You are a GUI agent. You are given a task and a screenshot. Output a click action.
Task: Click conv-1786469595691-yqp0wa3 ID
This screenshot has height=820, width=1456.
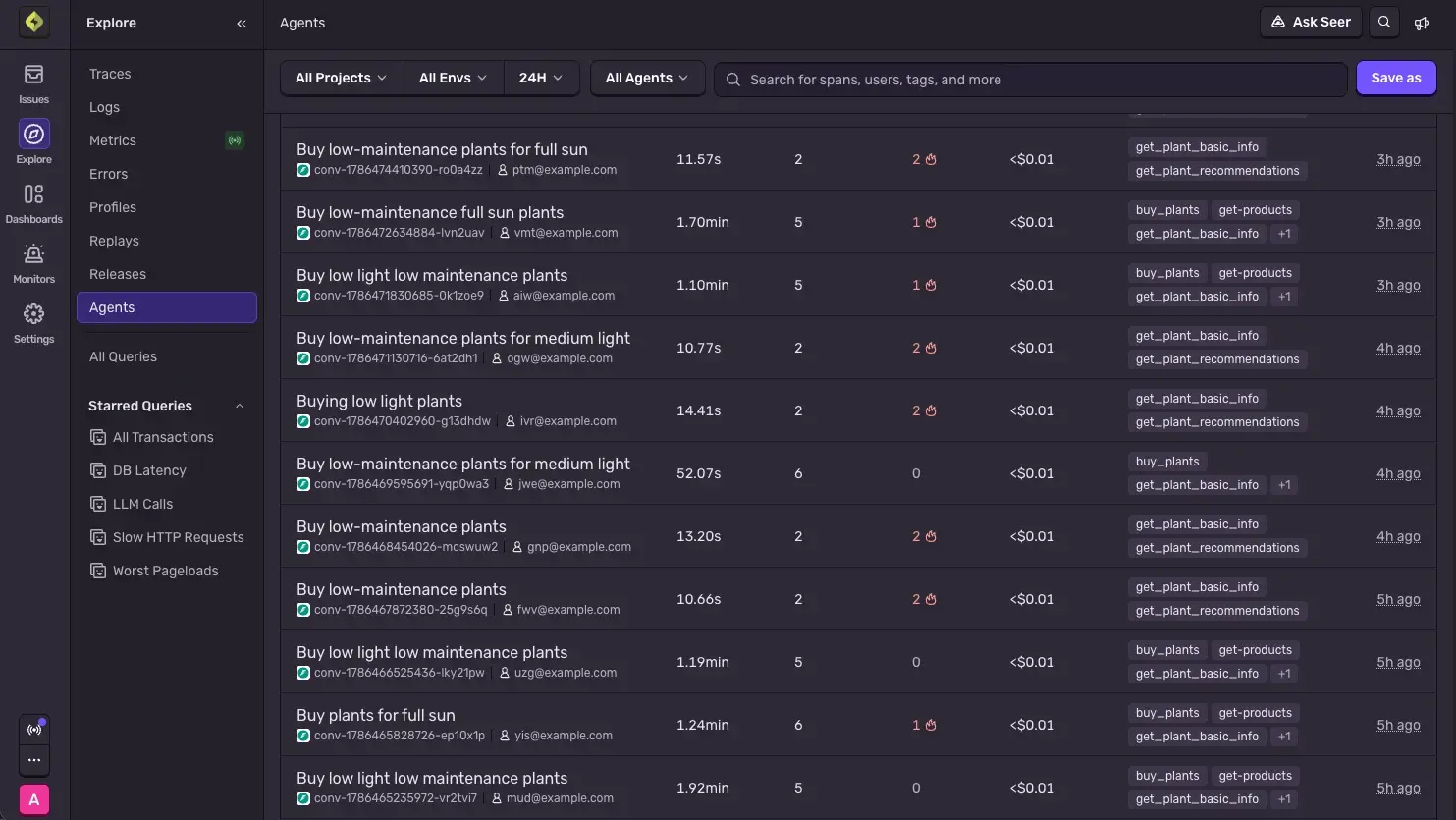click(402, 484)
